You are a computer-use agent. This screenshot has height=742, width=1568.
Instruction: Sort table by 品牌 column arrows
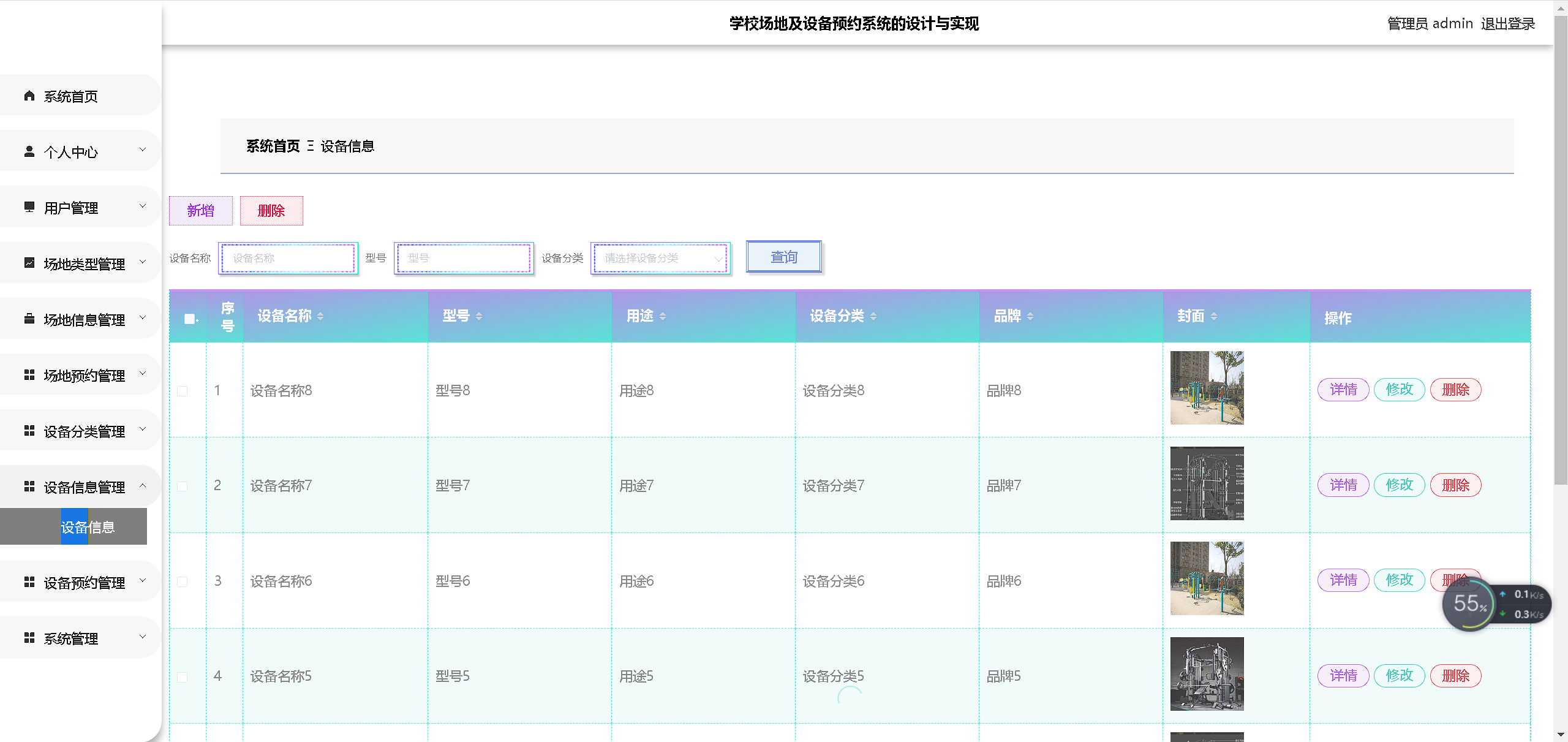click(1030, 316)
